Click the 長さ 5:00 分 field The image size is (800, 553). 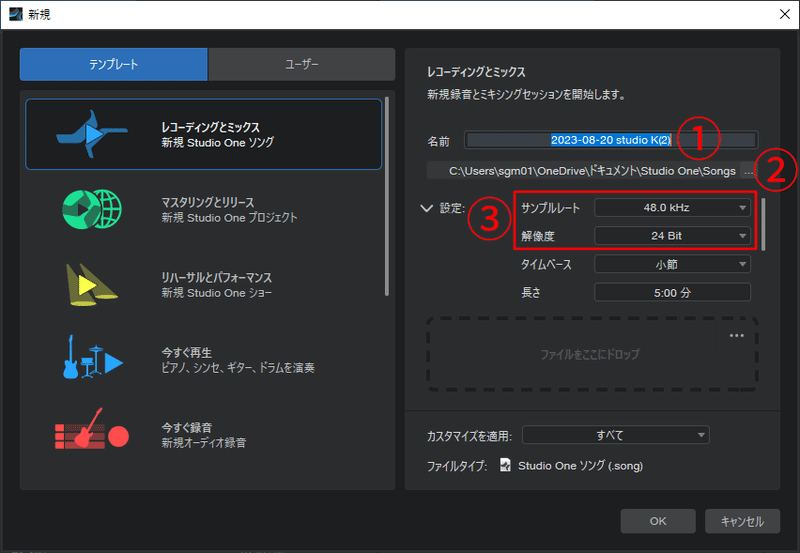coord(672,293)
